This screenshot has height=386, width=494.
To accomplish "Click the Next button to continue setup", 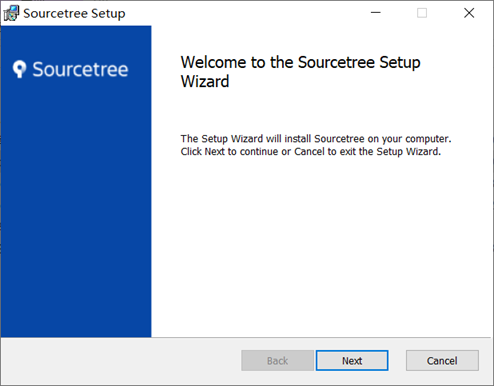I will pos(352,360).
